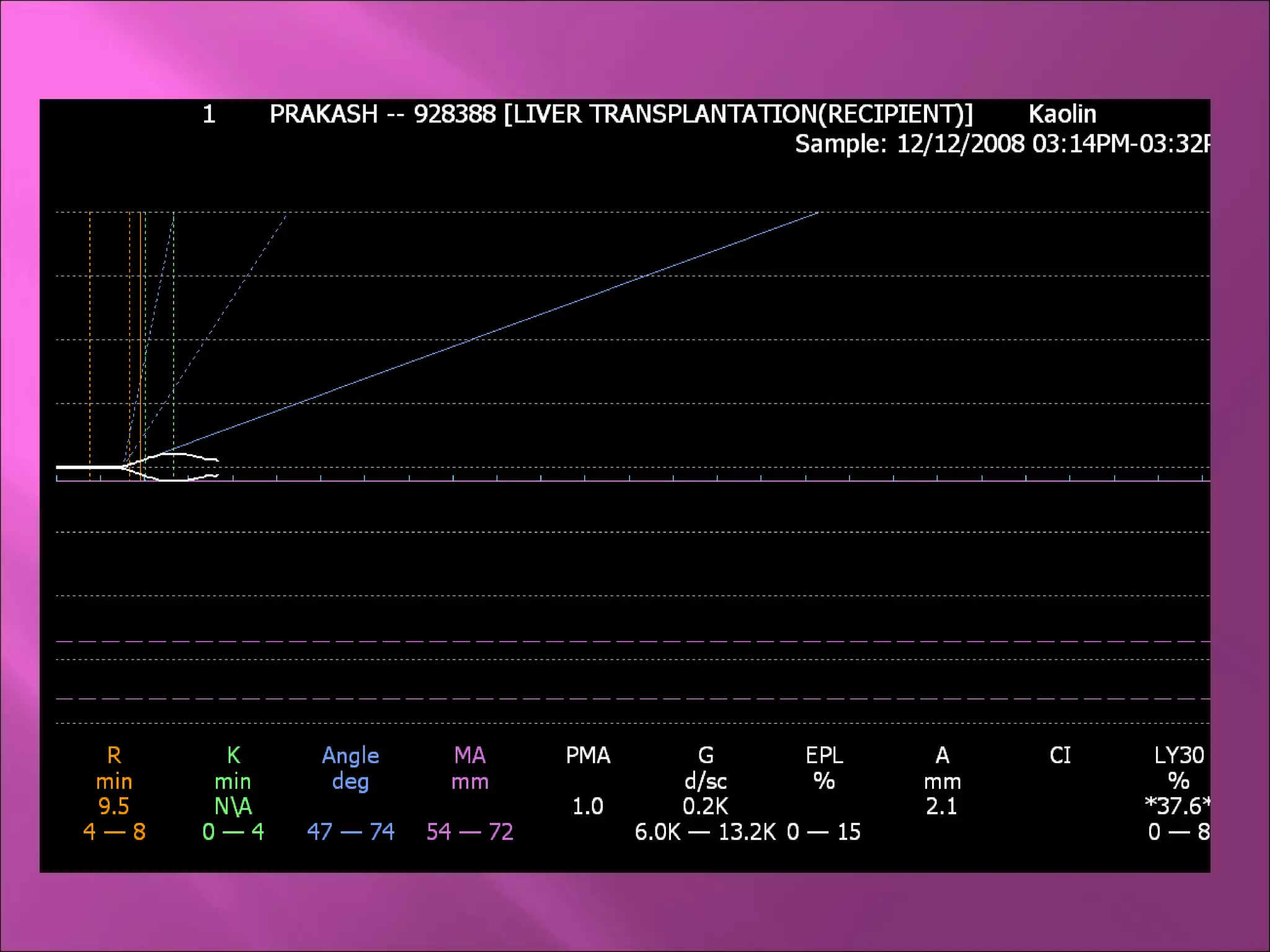Click the R range 4 — 8
Screen dimensions: 1270x952
tap(114, 832)
